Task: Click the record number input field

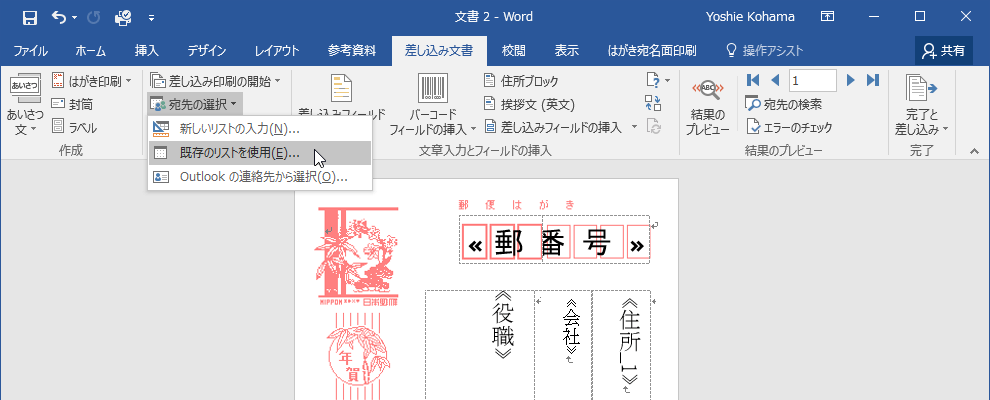Action: [x=812, y=80]
